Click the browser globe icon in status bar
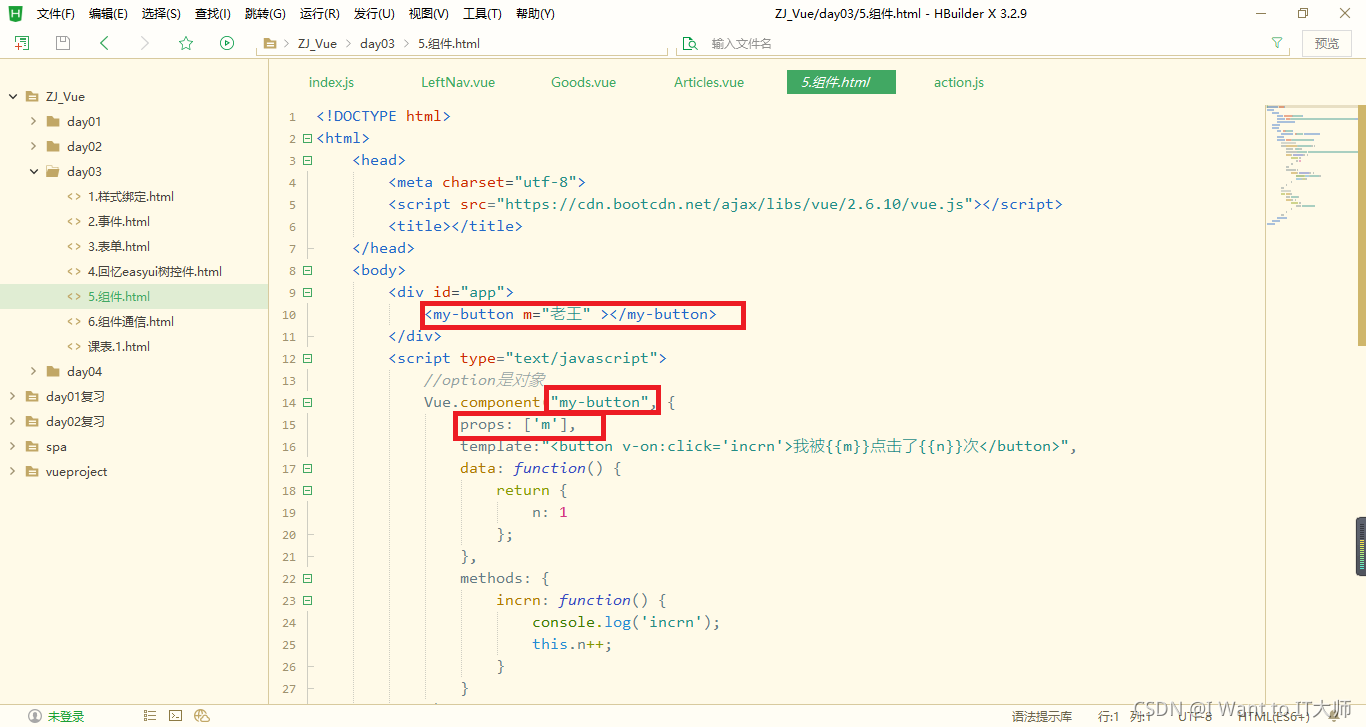The image size is (1366, 727). [202, 716]
